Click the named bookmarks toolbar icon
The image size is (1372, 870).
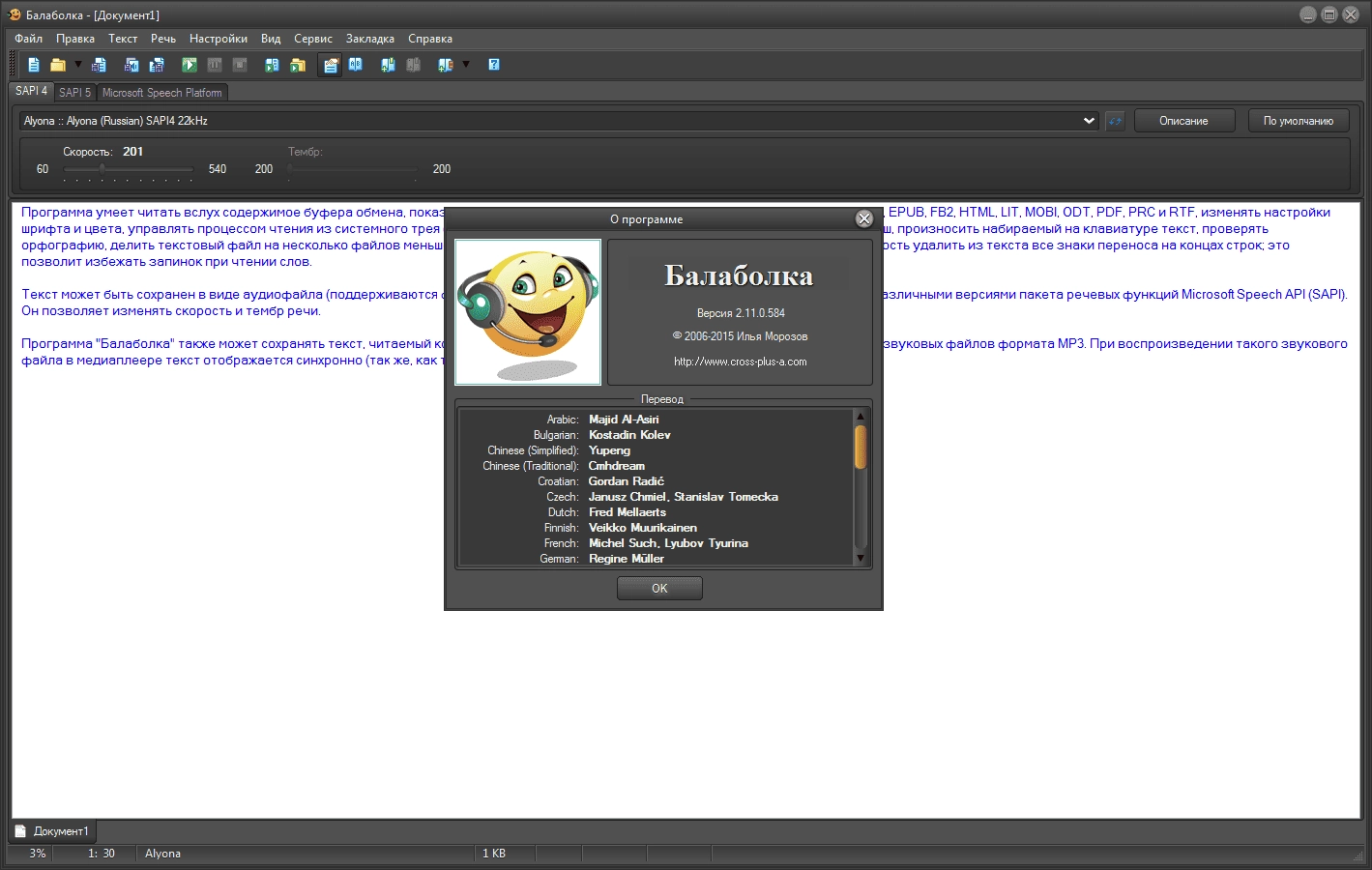tap(446, 65)
